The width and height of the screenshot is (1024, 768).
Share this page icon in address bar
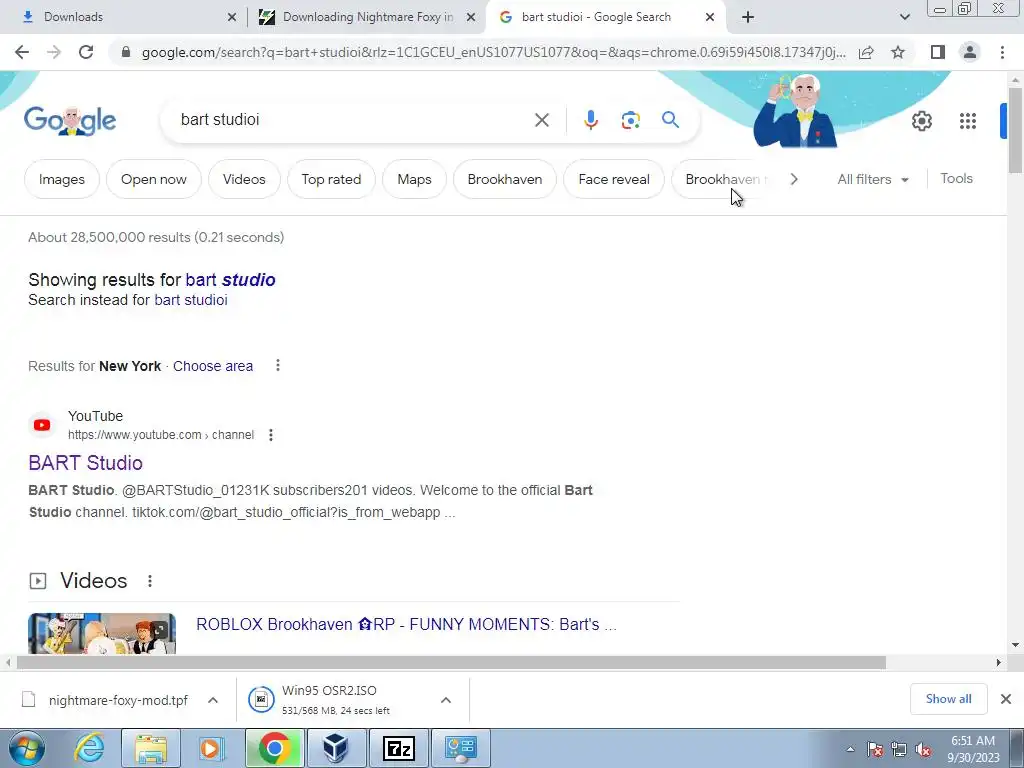866,52
